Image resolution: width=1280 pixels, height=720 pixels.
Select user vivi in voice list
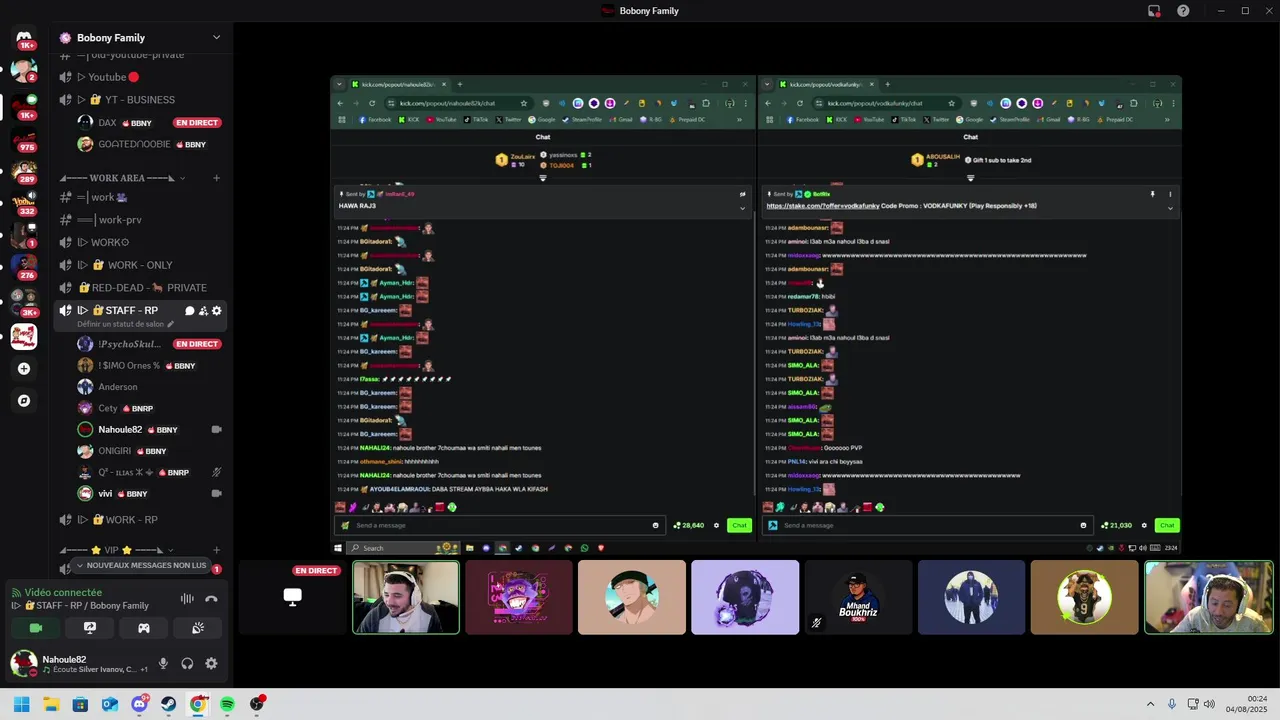pyautogui.click(x=150, y=494)
